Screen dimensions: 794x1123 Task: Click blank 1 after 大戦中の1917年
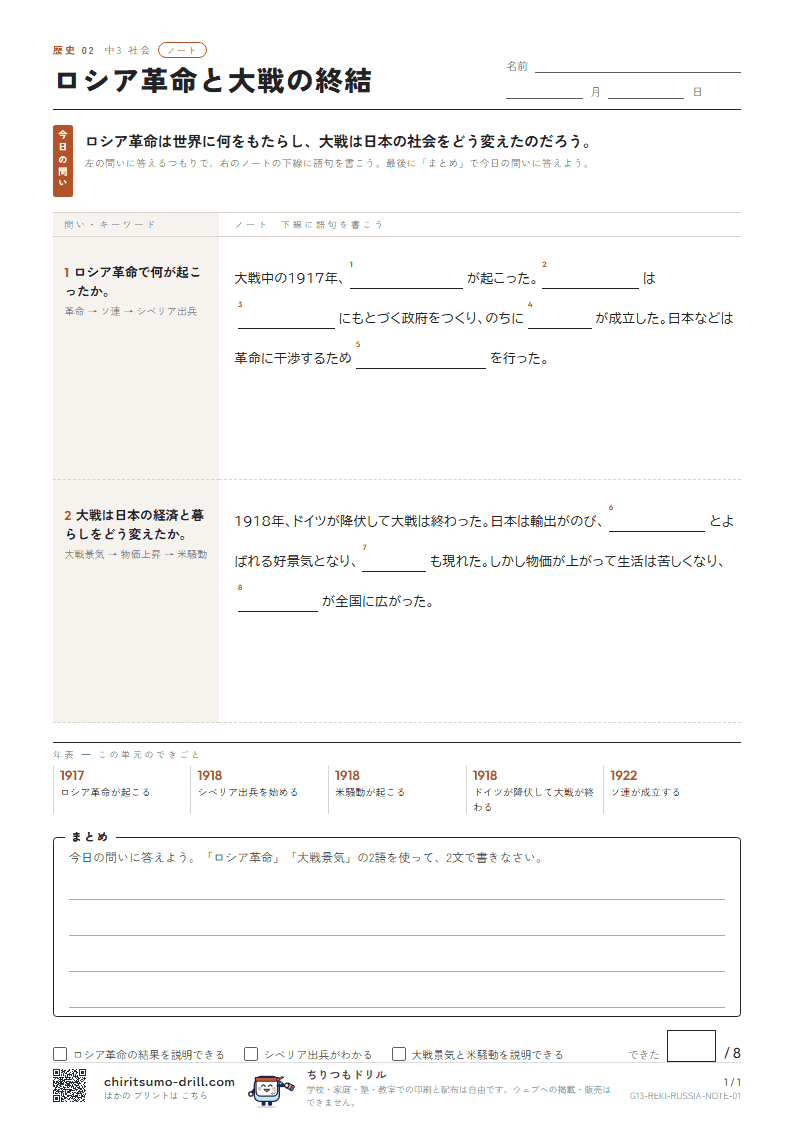tap(406, 279)
